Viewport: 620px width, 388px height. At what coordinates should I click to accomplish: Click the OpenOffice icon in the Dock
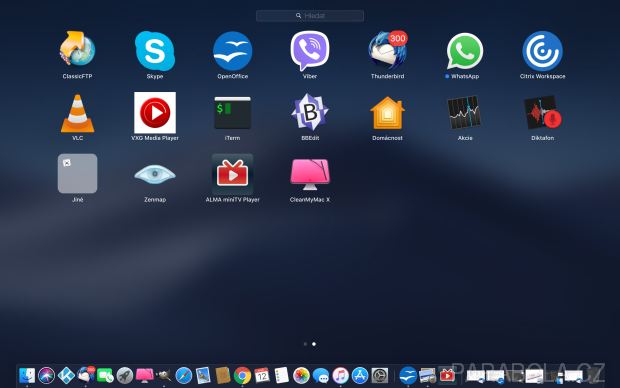[x=408, y=375]
